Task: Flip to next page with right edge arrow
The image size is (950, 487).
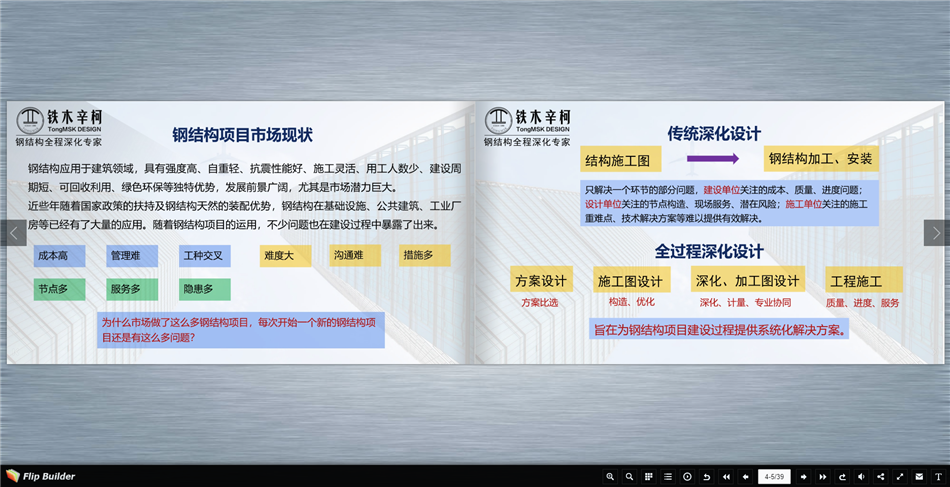Action: (x=936, y=233)
